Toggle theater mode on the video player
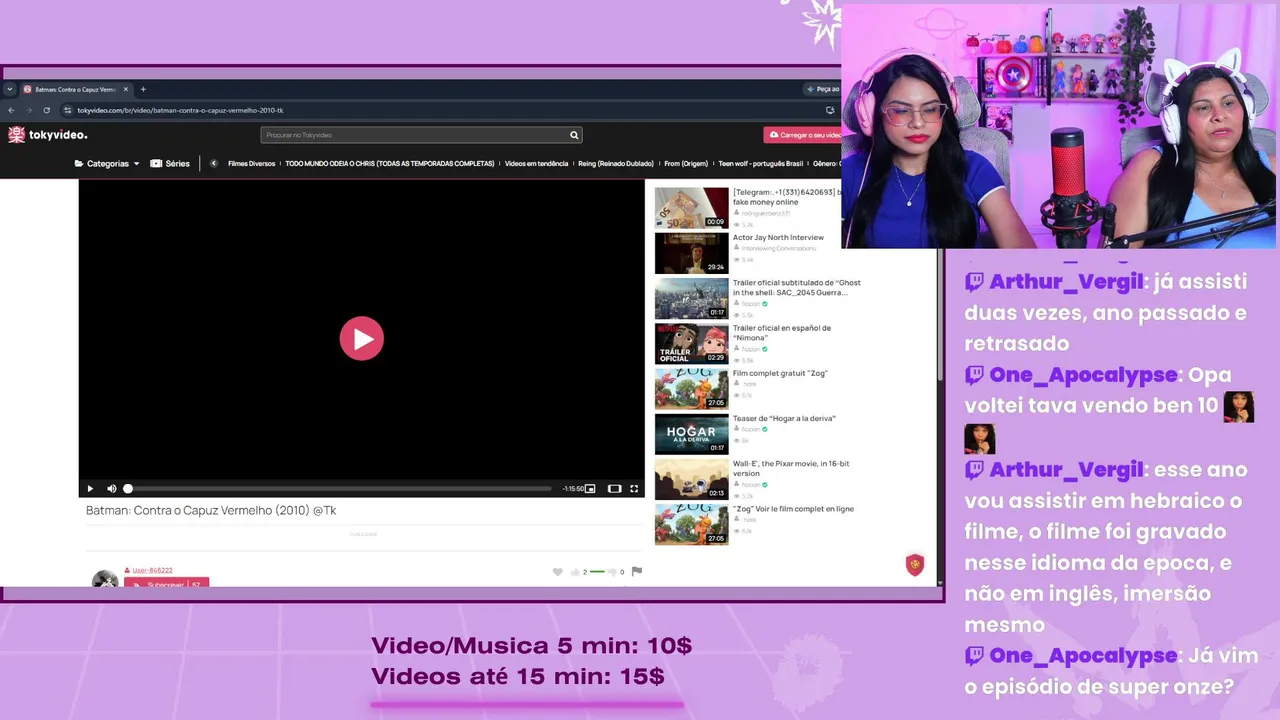This screenshot has width=1280, height=720. (x=614, y=489)
